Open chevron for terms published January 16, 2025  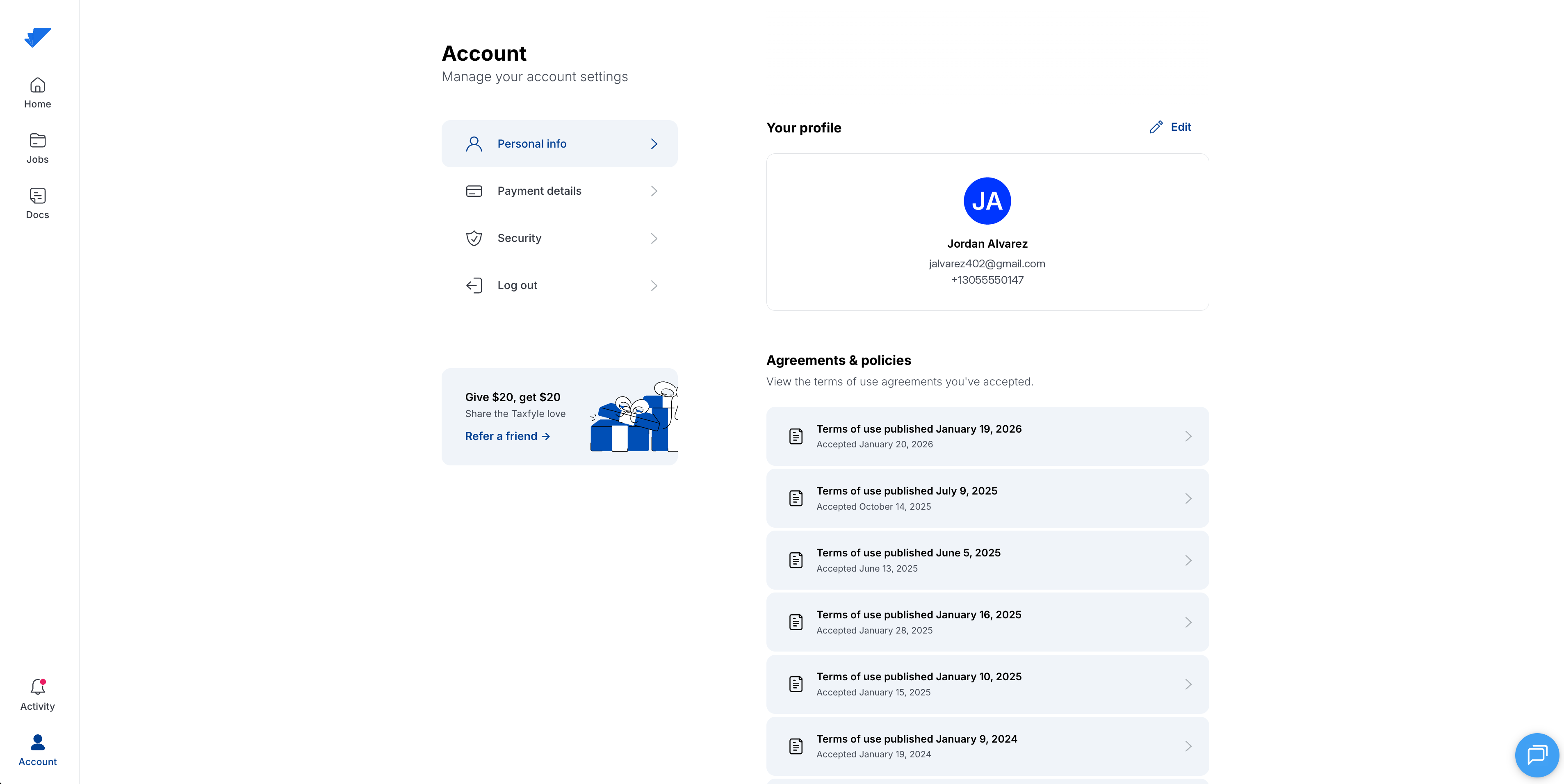1188,622
